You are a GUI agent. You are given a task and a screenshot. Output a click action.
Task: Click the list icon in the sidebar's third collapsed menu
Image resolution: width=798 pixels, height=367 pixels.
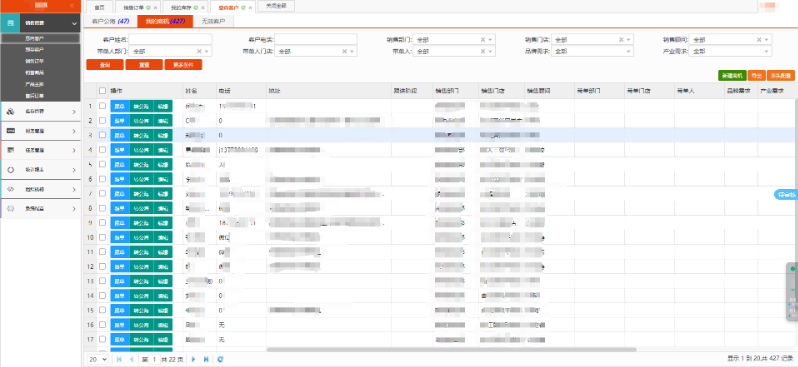pos(10,150)
